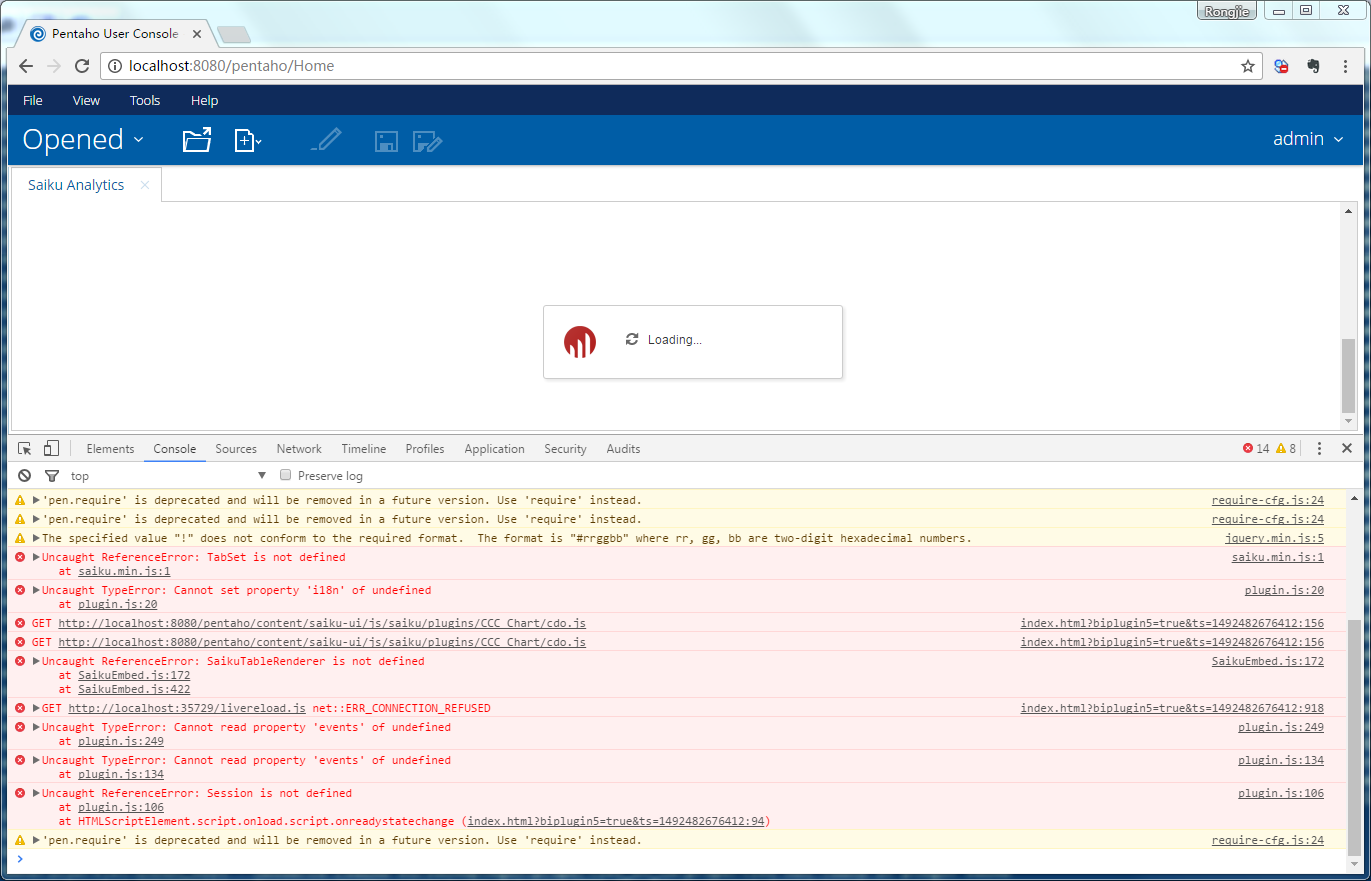Open the SaikuEmbed.js:172 source link on the right
This screenshot has height=881, width=1371.
(x=1267, y=661)
